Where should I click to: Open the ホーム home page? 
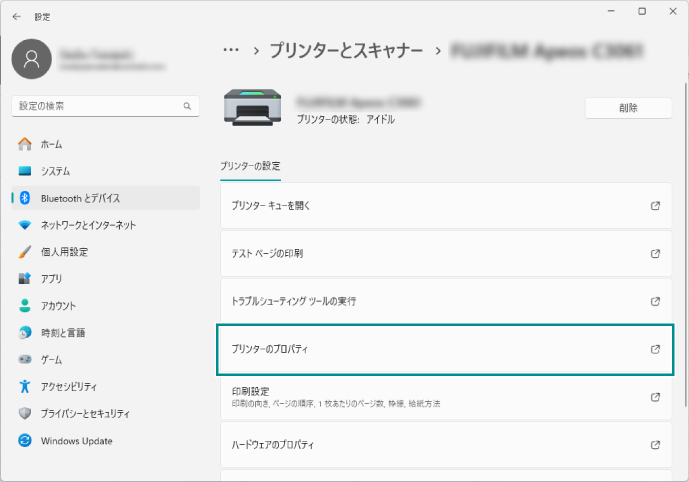[x=51, y=144]
